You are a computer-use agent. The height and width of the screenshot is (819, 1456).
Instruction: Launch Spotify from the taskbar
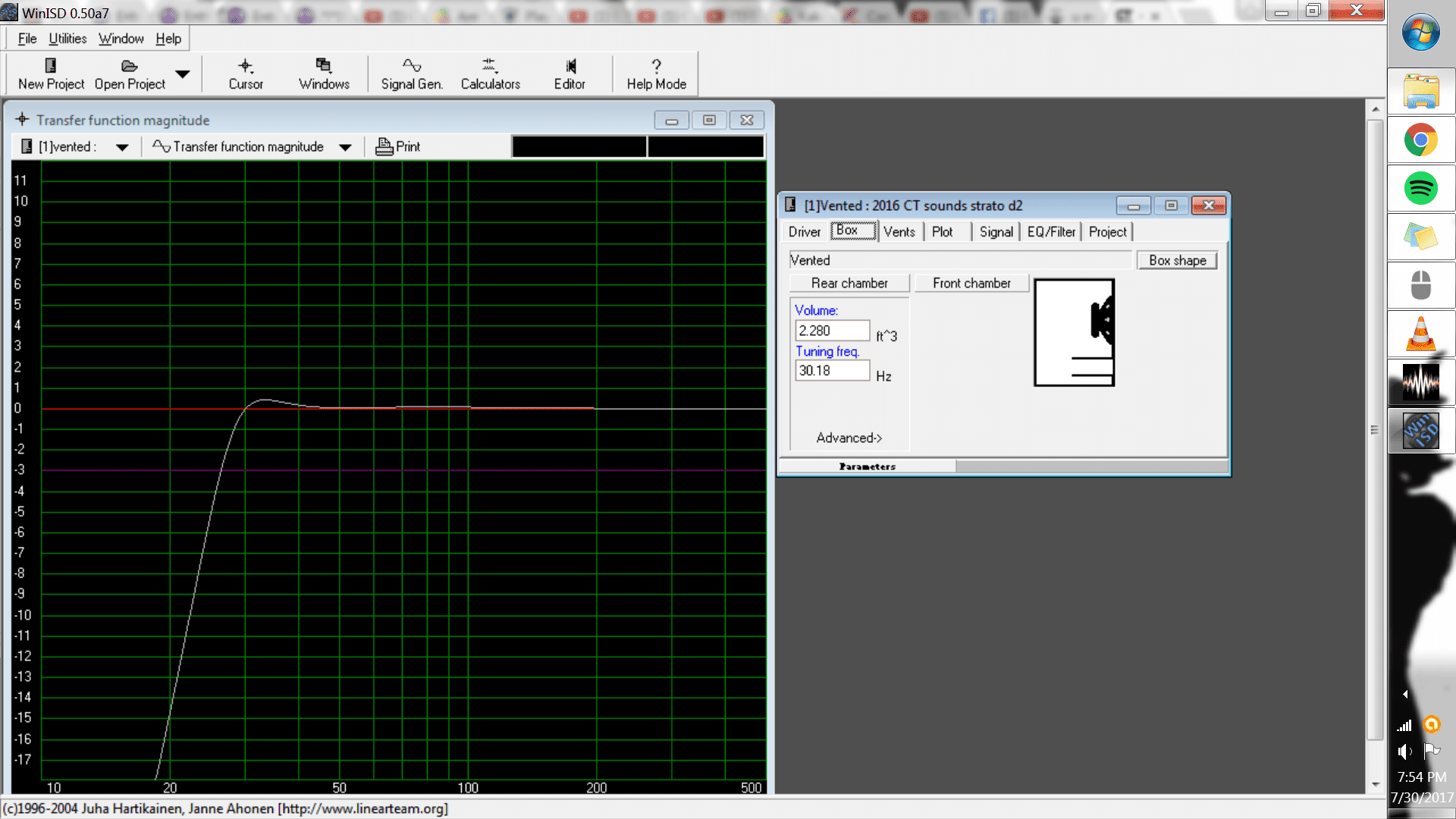tap(1420, 188)
